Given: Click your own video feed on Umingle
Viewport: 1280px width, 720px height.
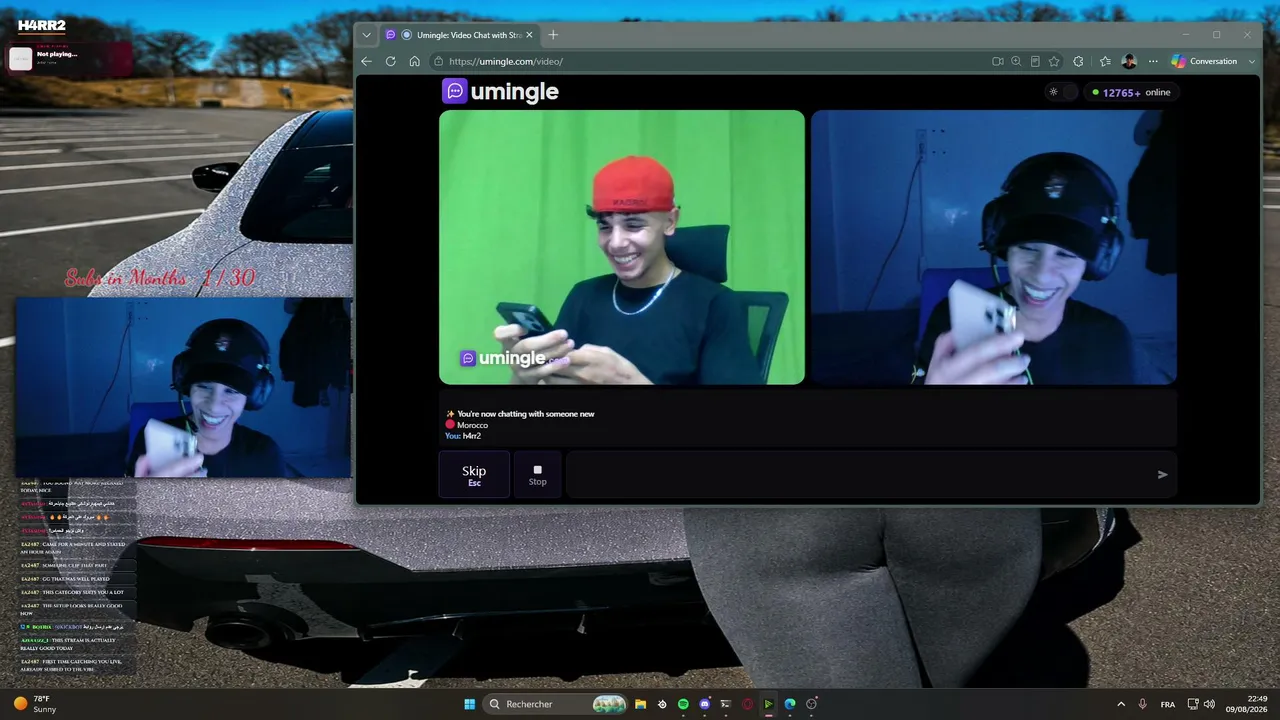Looking at the screenshot, I should coord(994,247).
